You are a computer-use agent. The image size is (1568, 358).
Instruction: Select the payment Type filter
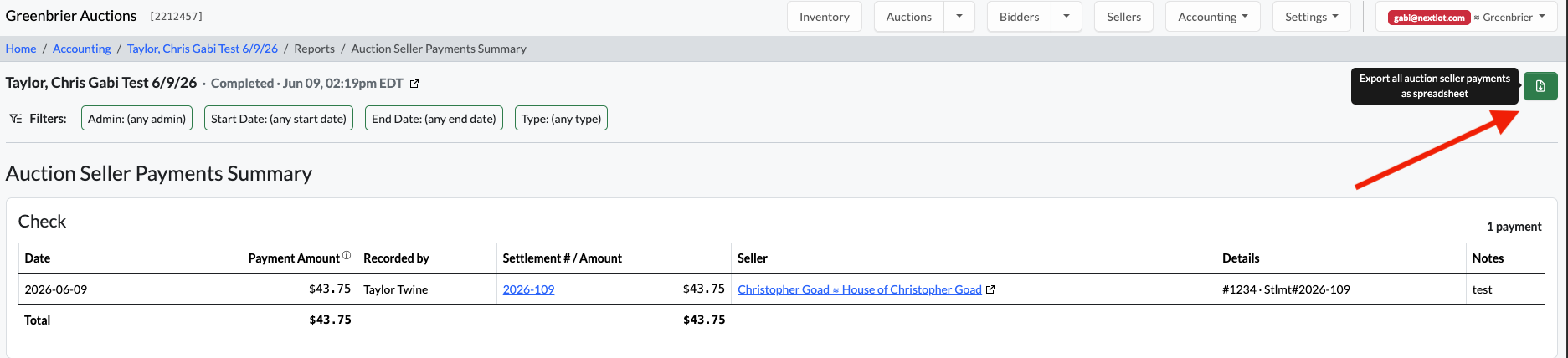click(561, 119)
